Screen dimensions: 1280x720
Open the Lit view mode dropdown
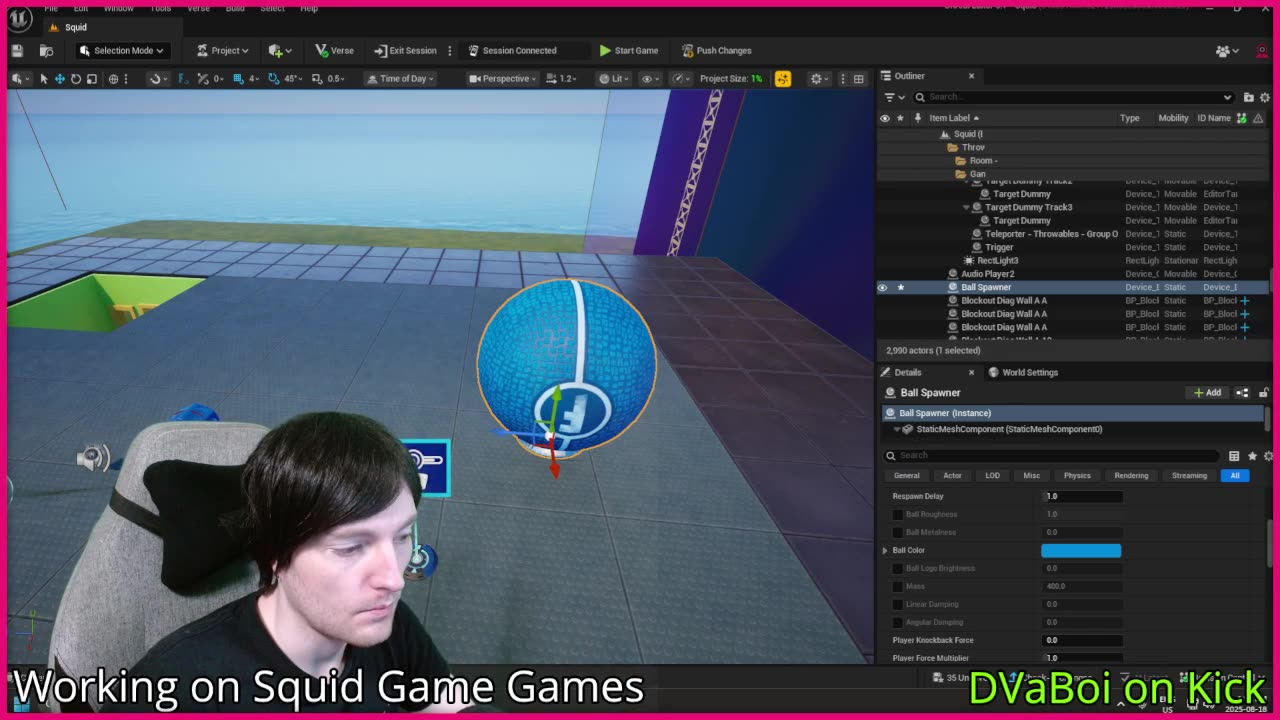click(614, 79)
